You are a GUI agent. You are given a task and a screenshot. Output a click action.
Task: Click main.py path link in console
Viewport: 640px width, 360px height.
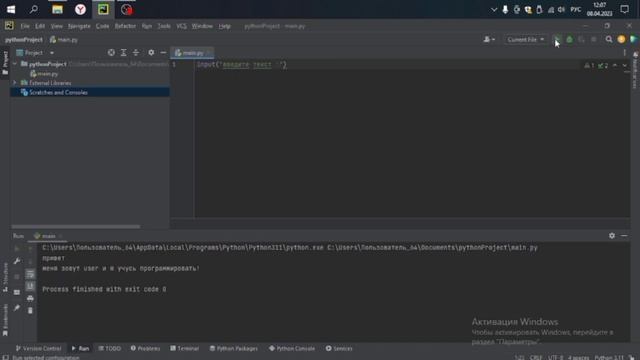432,248
